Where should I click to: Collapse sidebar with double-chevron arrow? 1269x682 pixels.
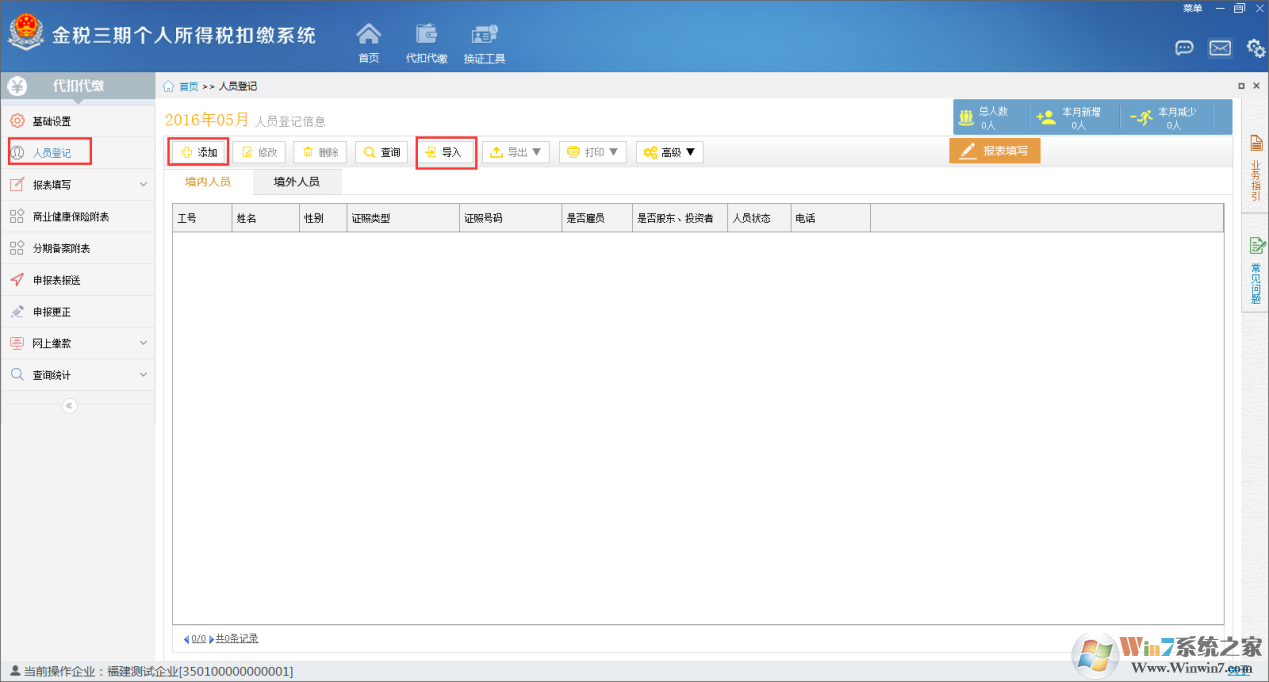pyautogui.click(x=69, y=406)
